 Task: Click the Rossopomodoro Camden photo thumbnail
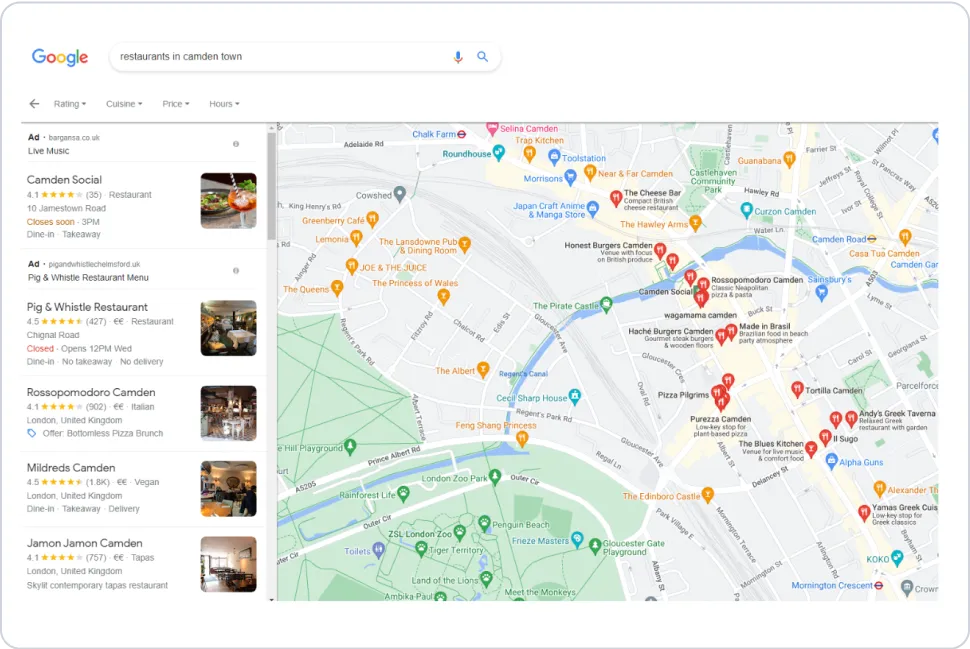(x=228, y=413)
